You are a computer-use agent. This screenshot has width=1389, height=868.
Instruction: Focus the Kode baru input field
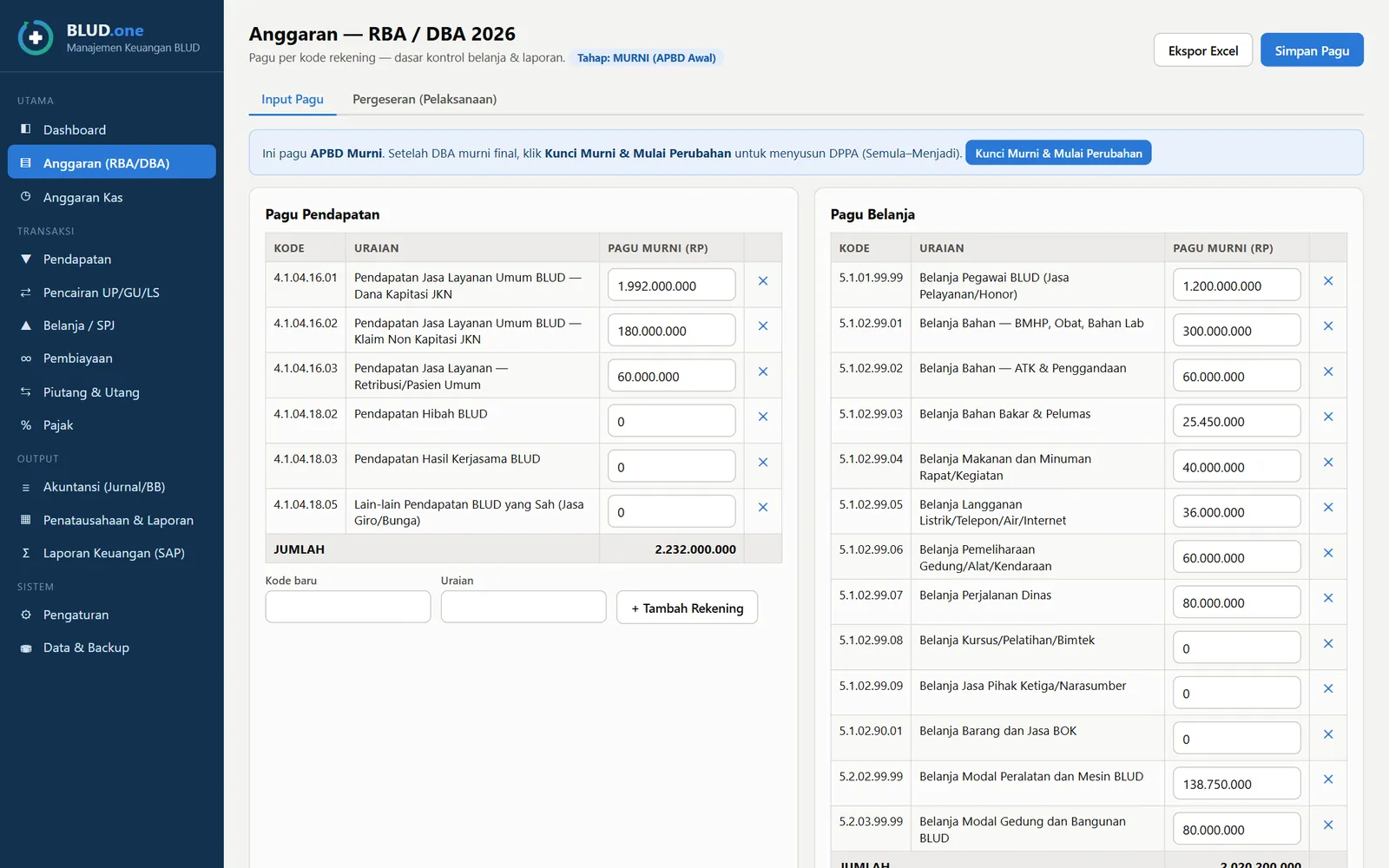point(348,607)
